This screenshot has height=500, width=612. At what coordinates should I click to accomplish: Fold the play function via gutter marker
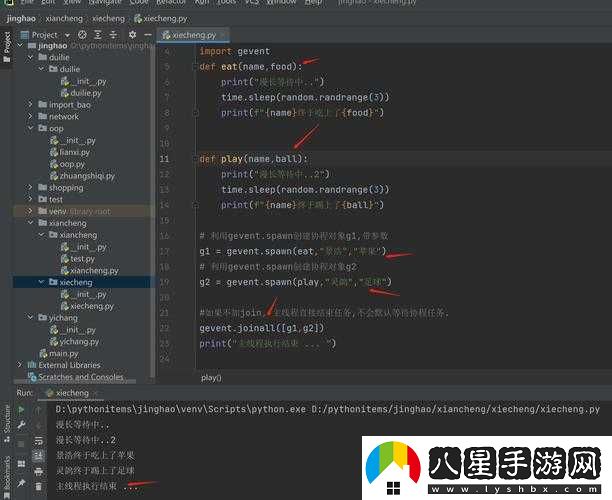pos(195,159)
